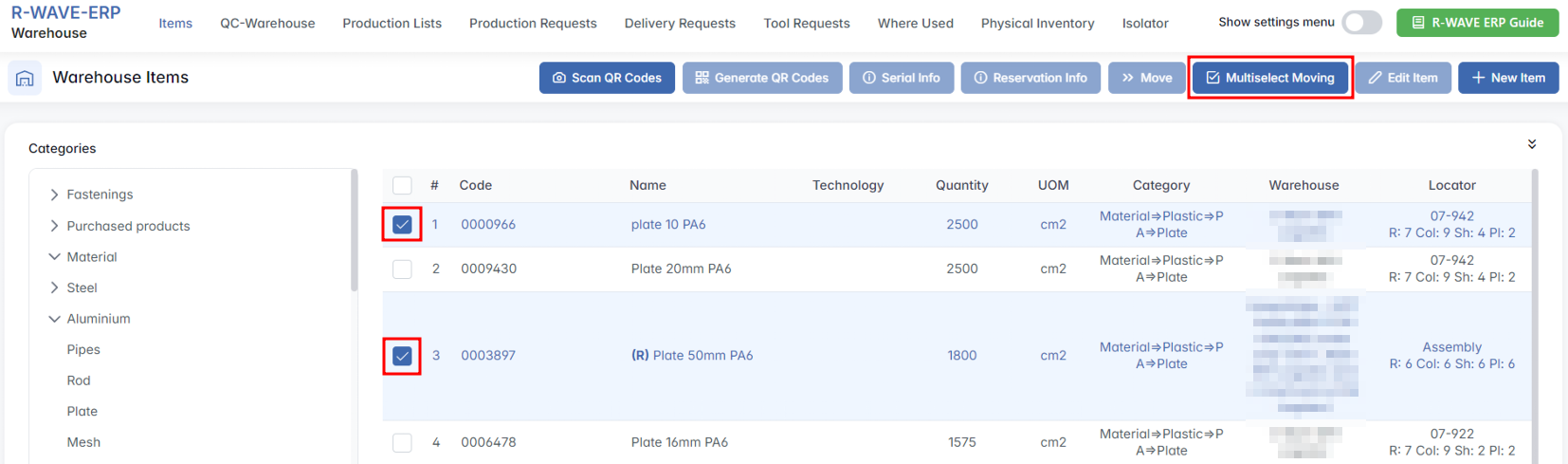Click the Scan QR Codes camera button
Screen dimensions: 1568x464
[x=607, y=78]
